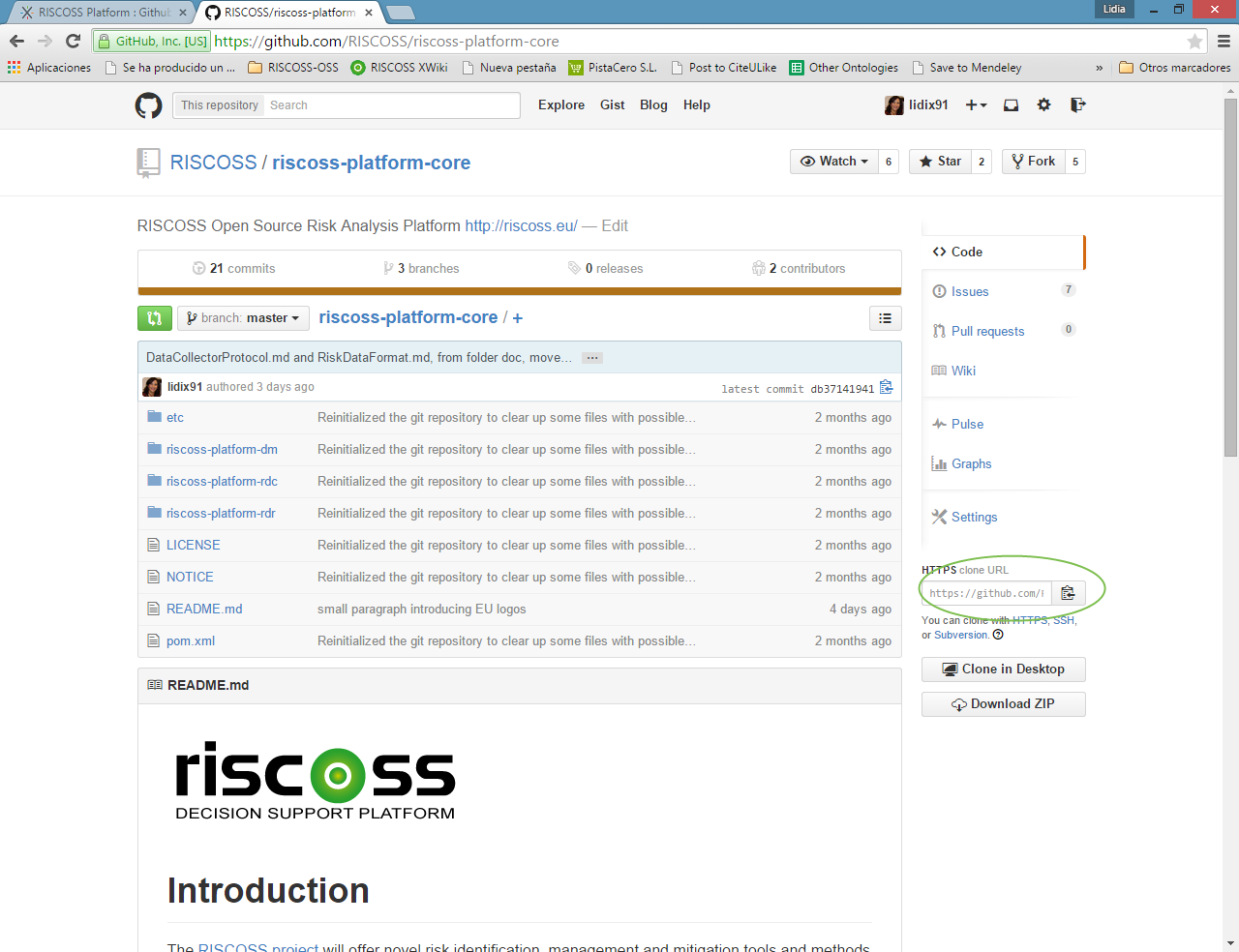Screen dimensions: 1239x952
Task: Click the GitHub octocat logo
Action: (148, 105)
